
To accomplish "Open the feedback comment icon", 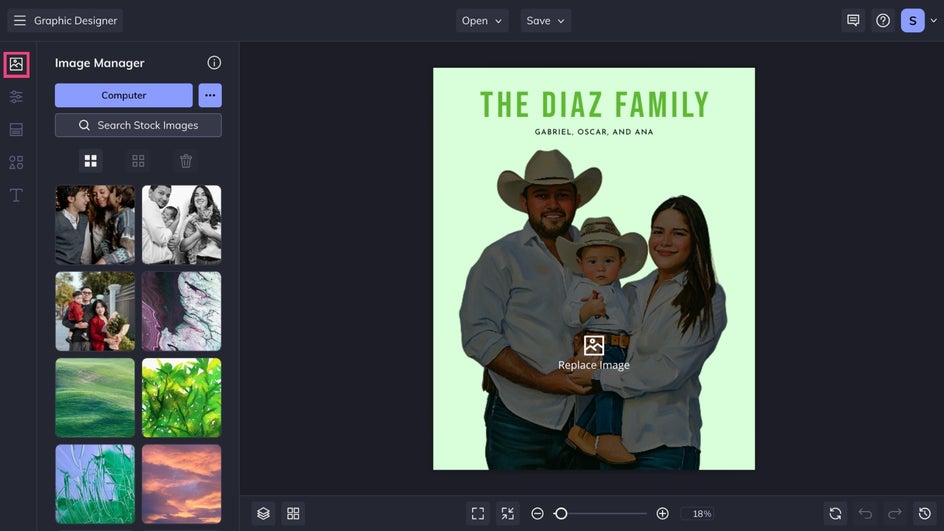I will click(x=853, y=20).
